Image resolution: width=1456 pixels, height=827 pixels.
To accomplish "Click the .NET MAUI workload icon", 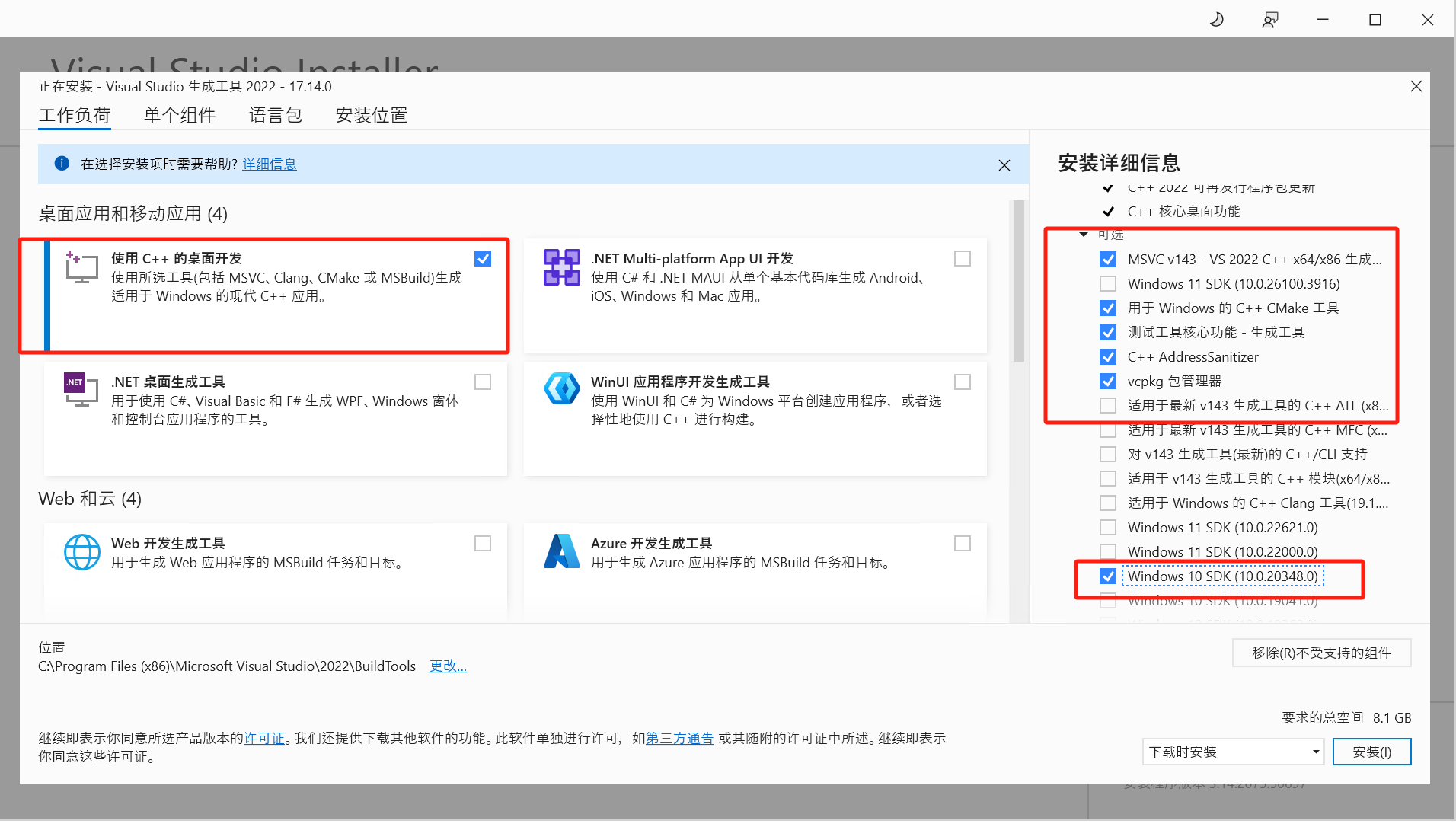I will (x=562, y=267).
